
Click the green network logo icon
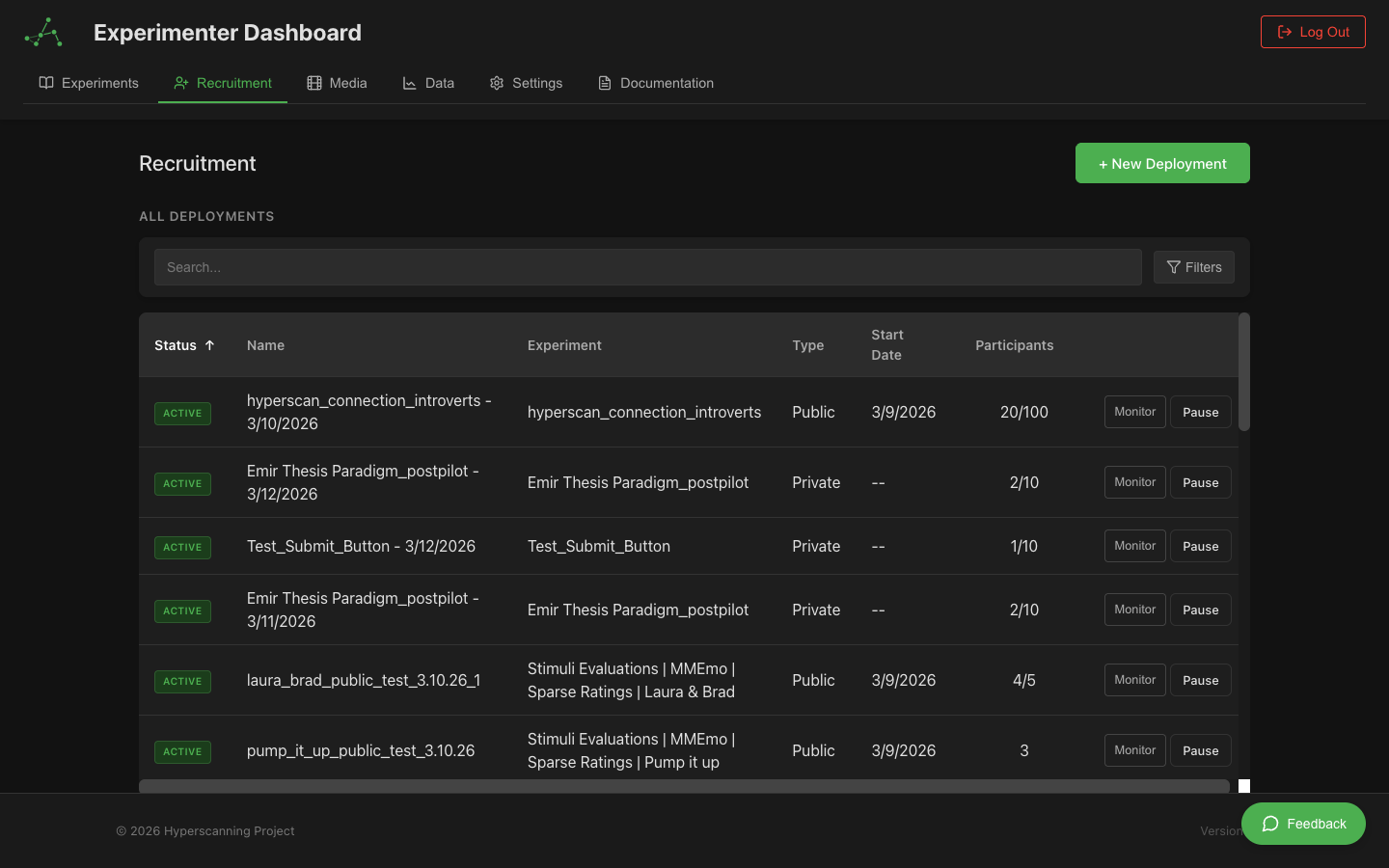click(41, 32)
